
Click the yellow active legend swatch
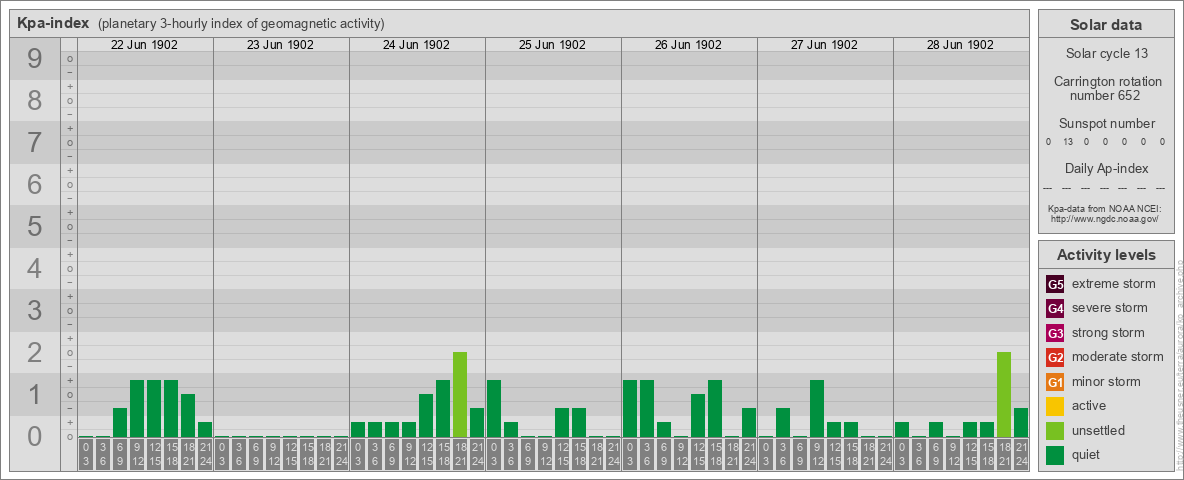[1056, 406]
